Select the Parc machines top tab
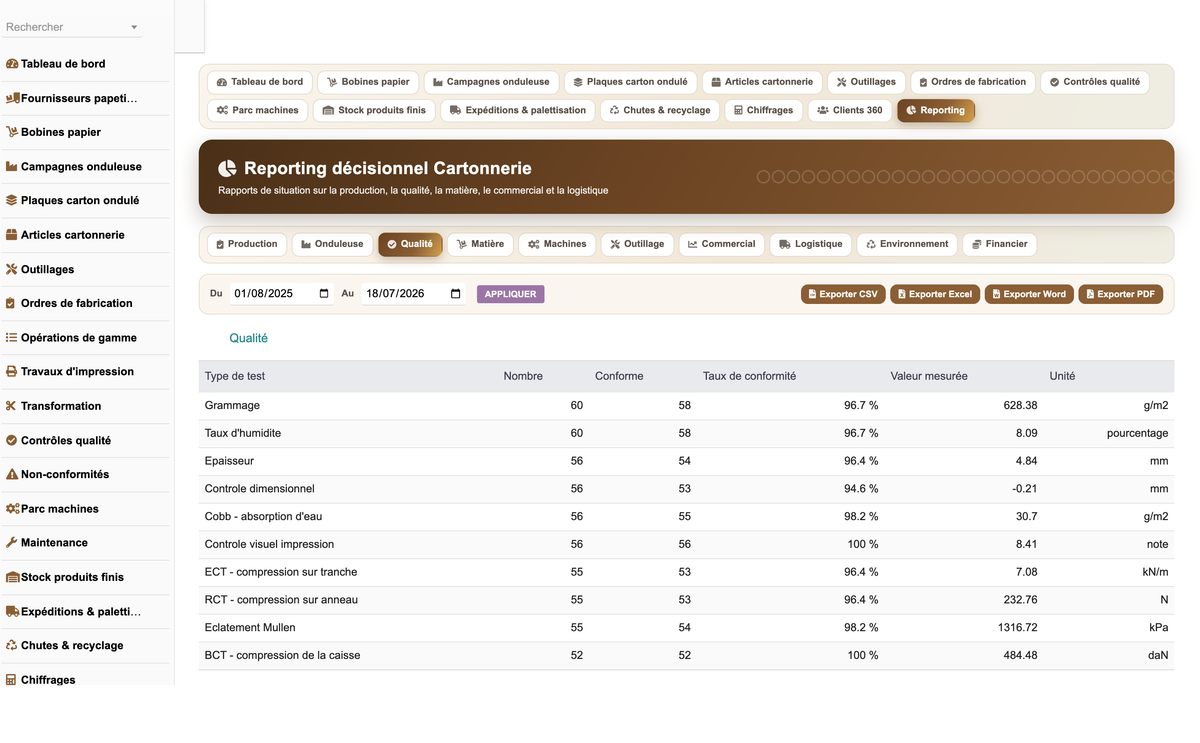1200x743 pixels. (257, 110)
